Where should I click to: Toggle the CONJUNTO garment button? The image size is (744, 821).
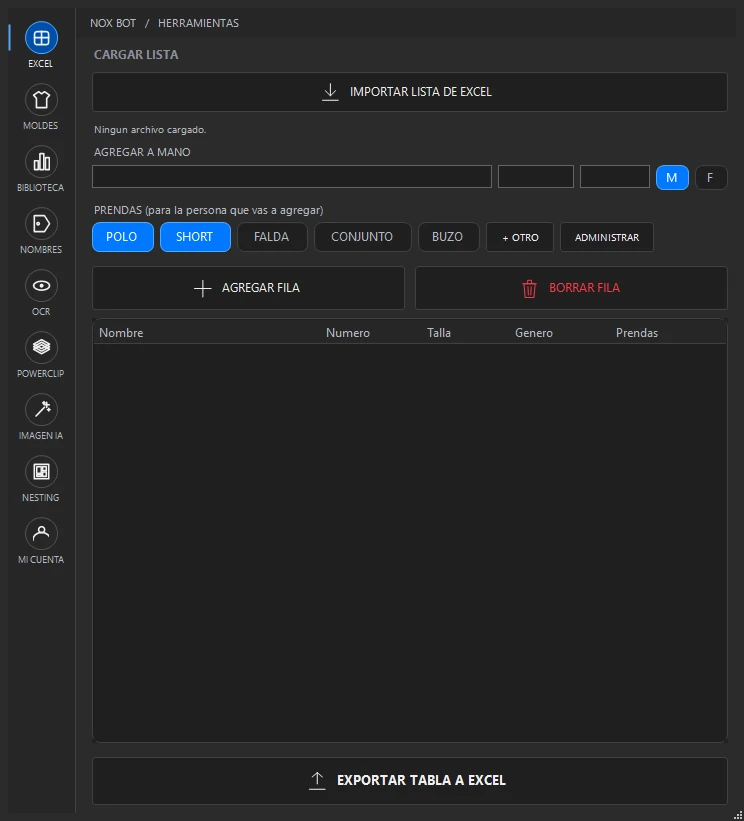(x=362, y=237)
